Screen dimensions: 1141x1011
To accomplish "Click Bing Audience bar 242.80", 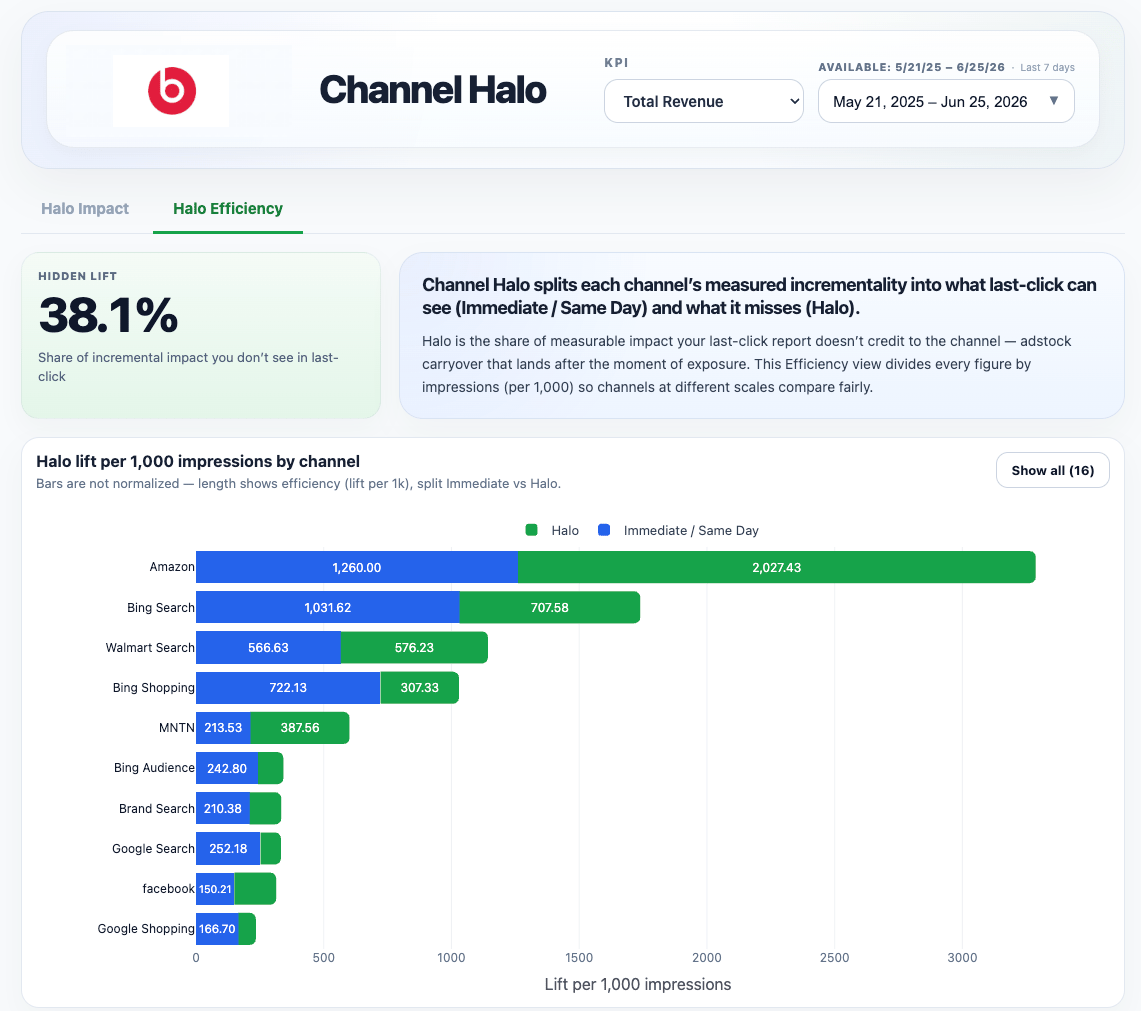I will tap(227, 768).
